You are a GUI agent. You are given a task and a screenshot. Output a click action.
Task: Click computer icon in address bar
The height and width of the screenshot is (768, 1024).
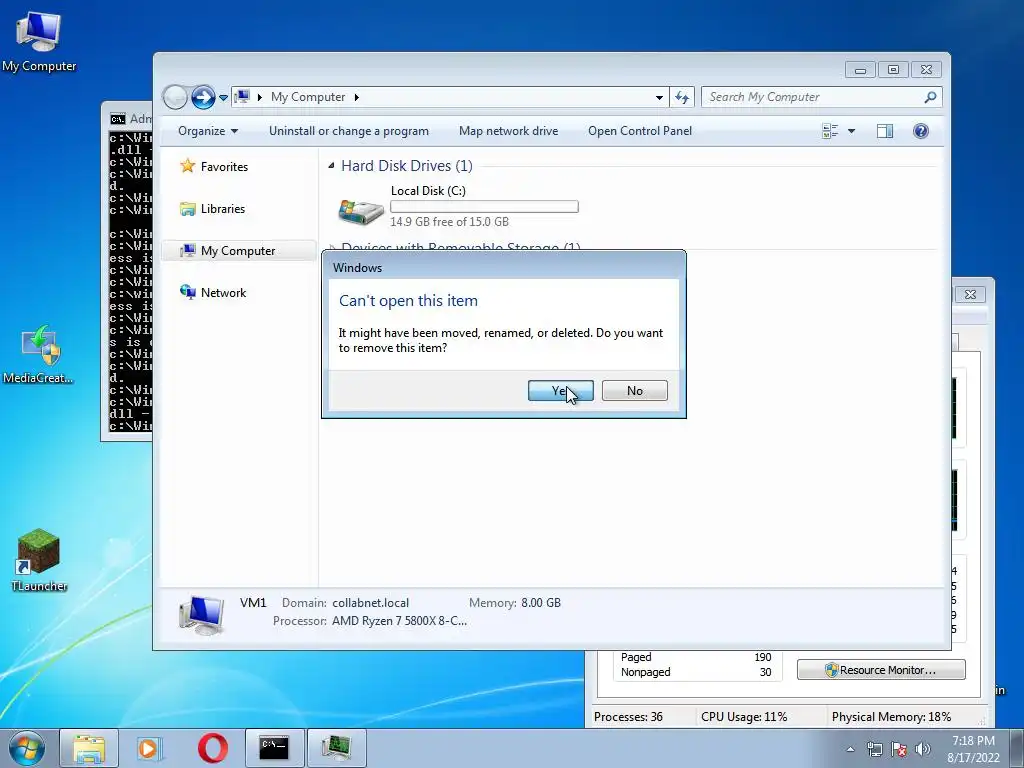coord(242,97)
